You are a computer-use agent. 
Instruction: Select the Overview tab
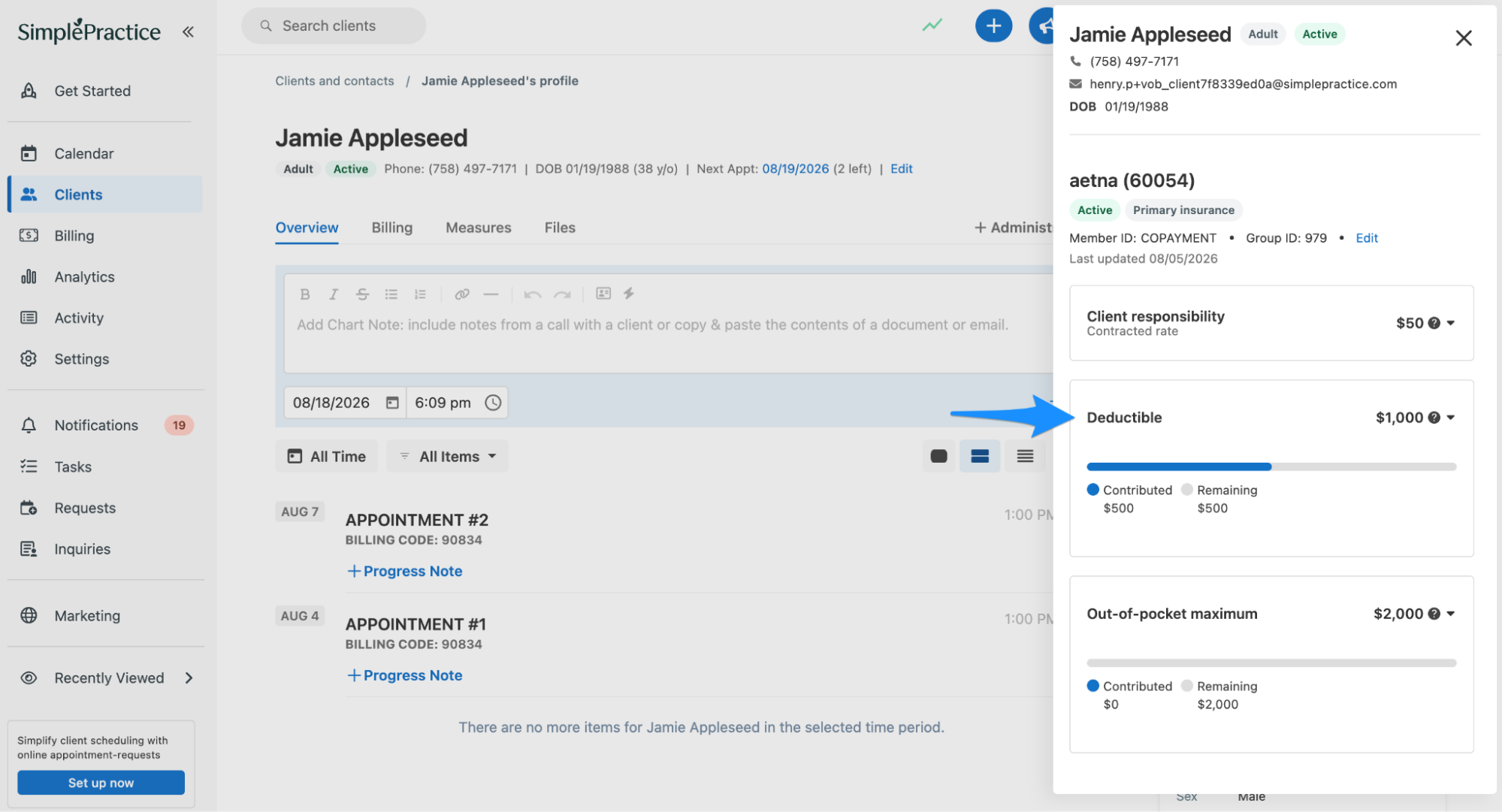(x=307, y=228)
